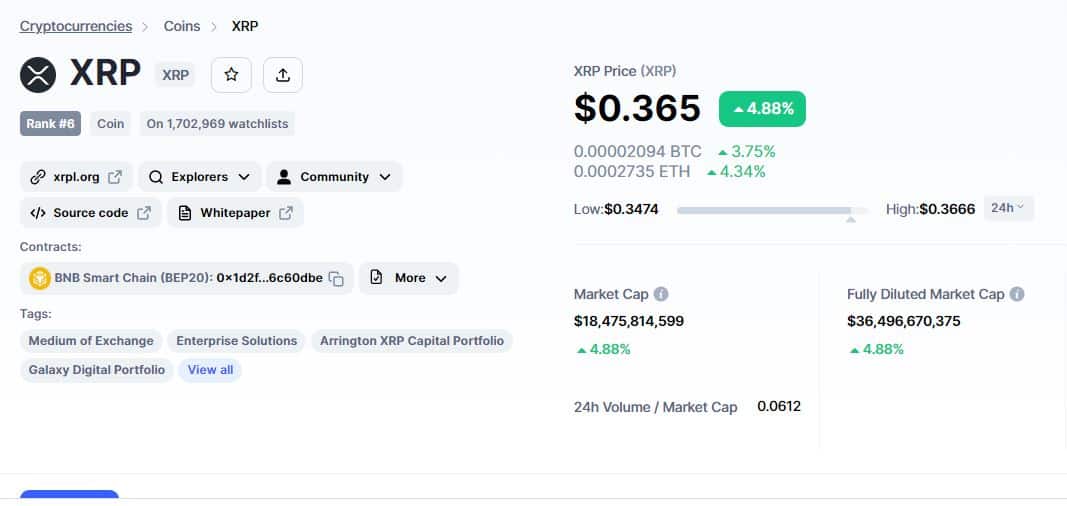Screen dimensions: 1067x506
Task: Open the Whitepaper link
Action: tap(235, 213)
